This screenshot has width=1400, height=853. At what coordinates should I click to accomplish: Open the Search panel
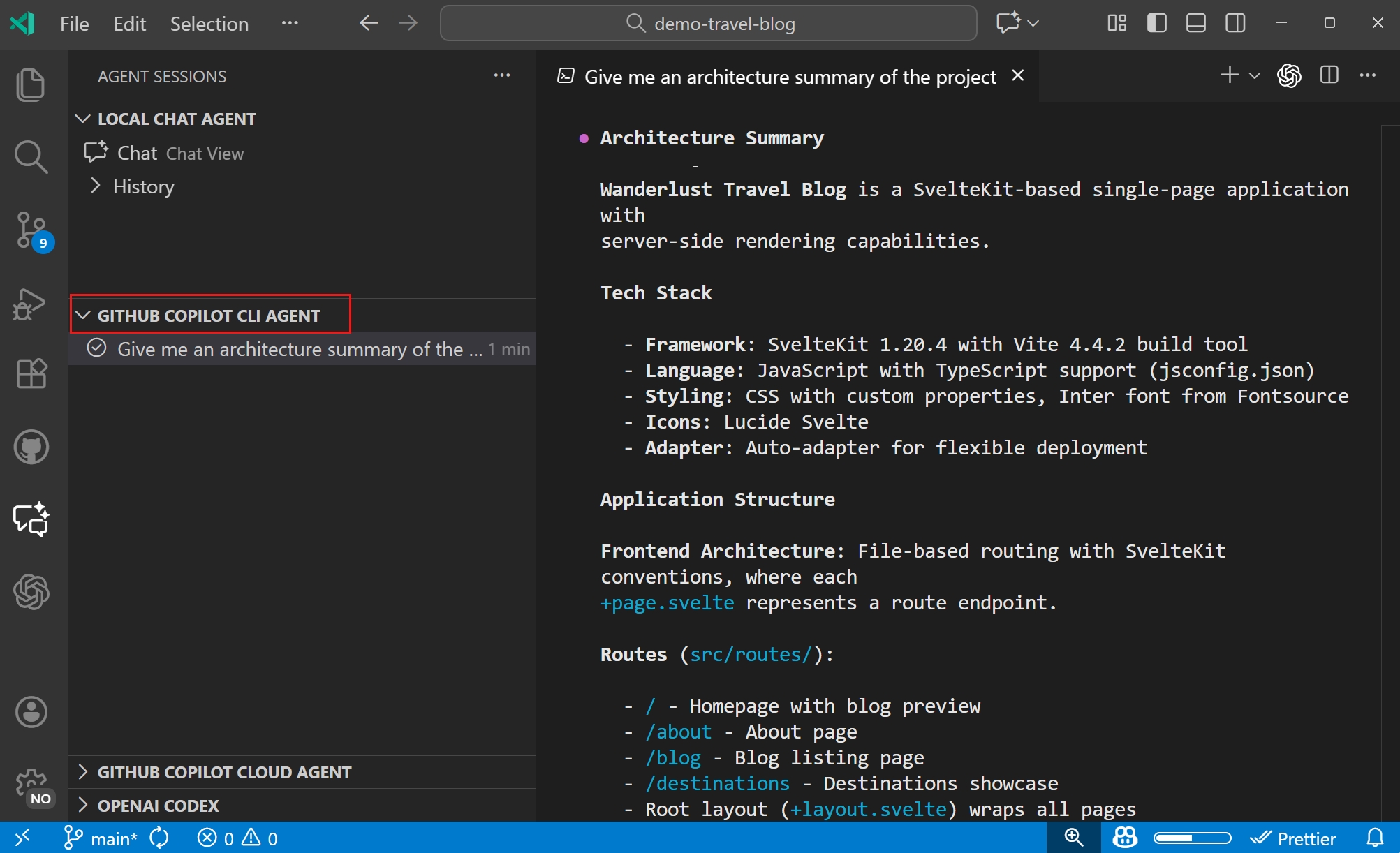click(x=31, y=156)
